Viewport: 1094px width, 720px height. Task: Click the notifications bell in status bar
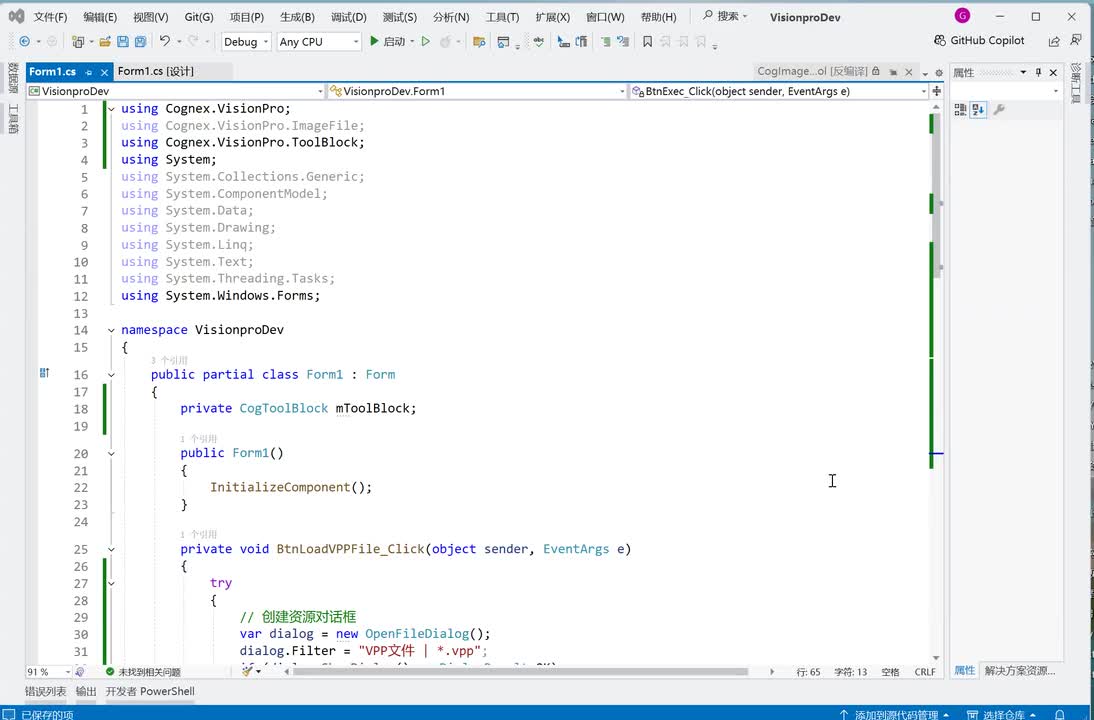pos(1059,714)
